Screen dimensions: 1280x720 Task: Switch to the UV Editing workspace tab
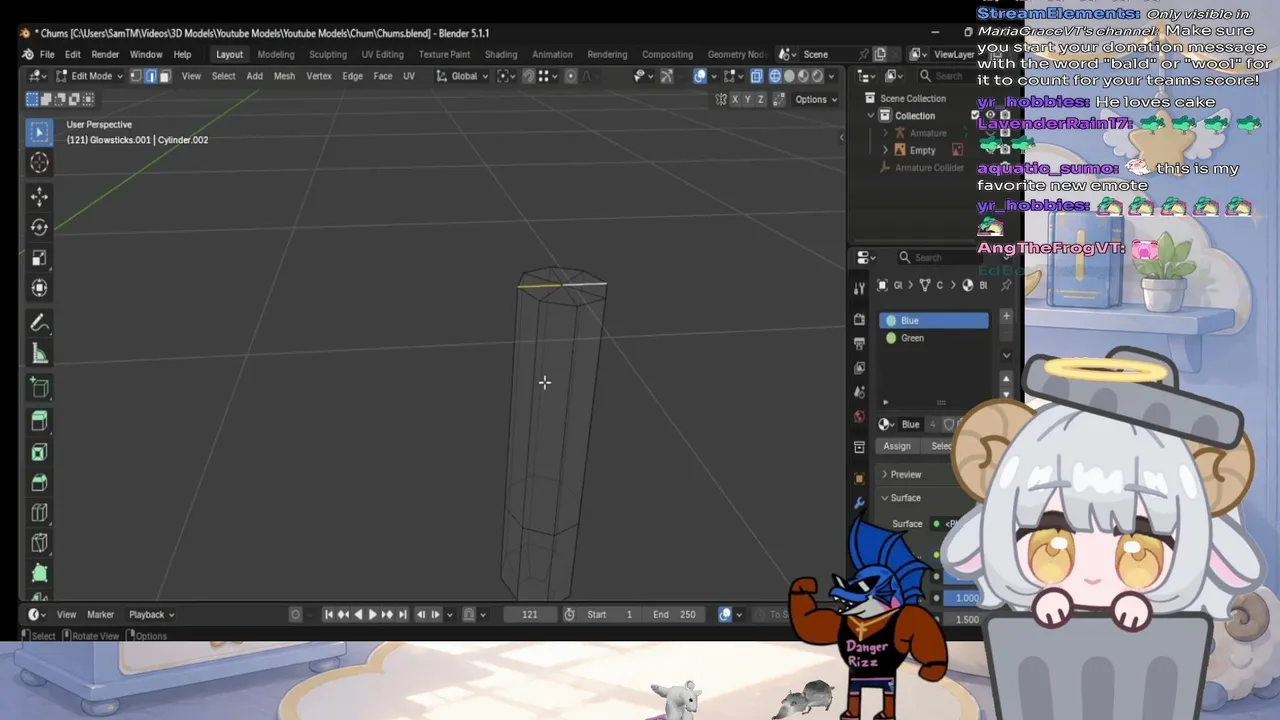pyautogui.click(x=383, y=54)
